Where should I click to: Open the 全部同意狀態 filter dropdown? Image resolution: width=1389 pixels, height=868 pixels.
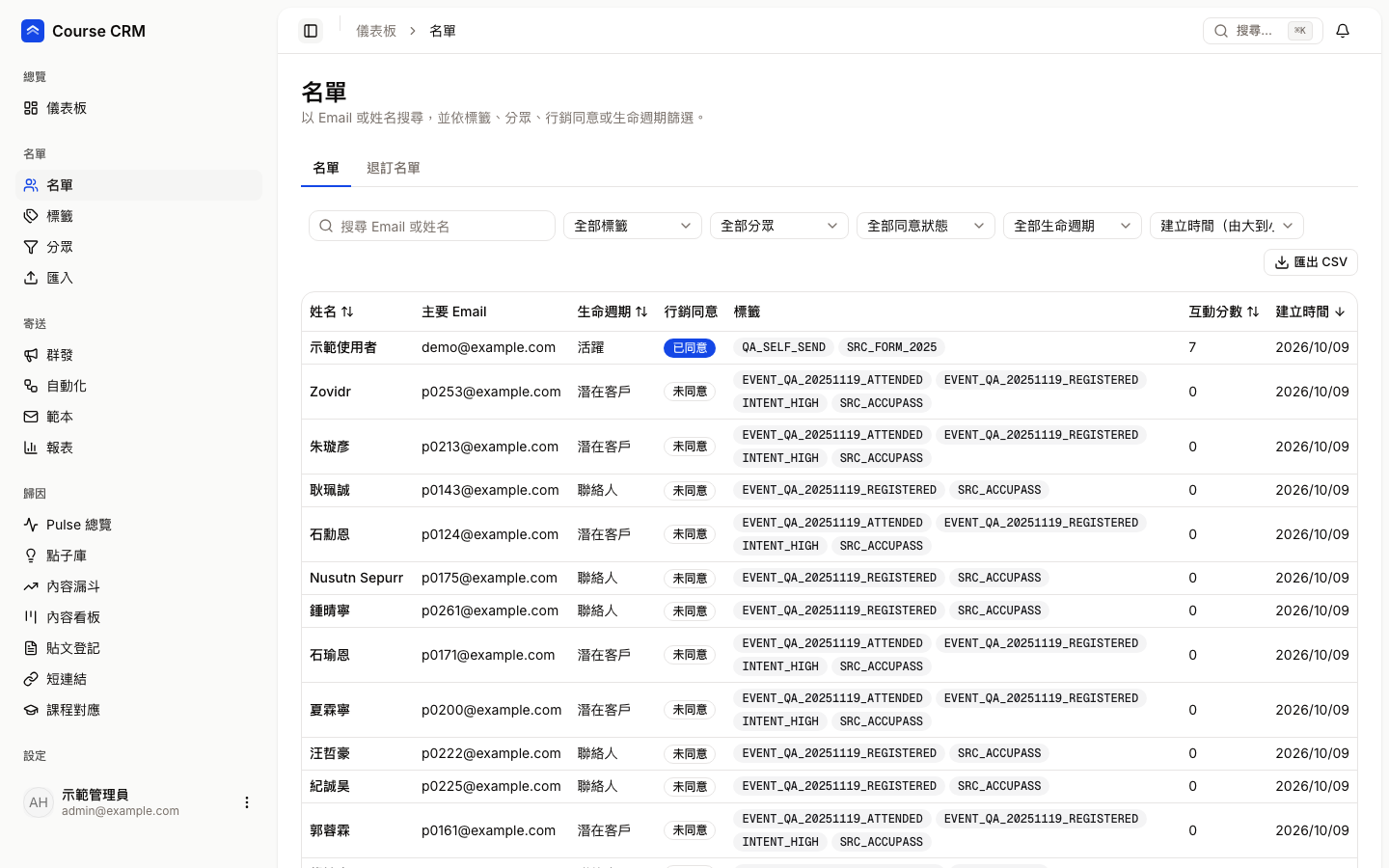[x=926, y=226]
